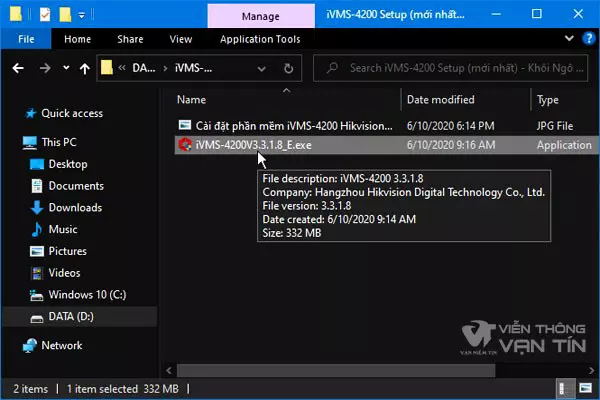Viewport: 600px width, 400px height.
Task: Click the JPG file thumbnail icon
Action: pos(185,125)
